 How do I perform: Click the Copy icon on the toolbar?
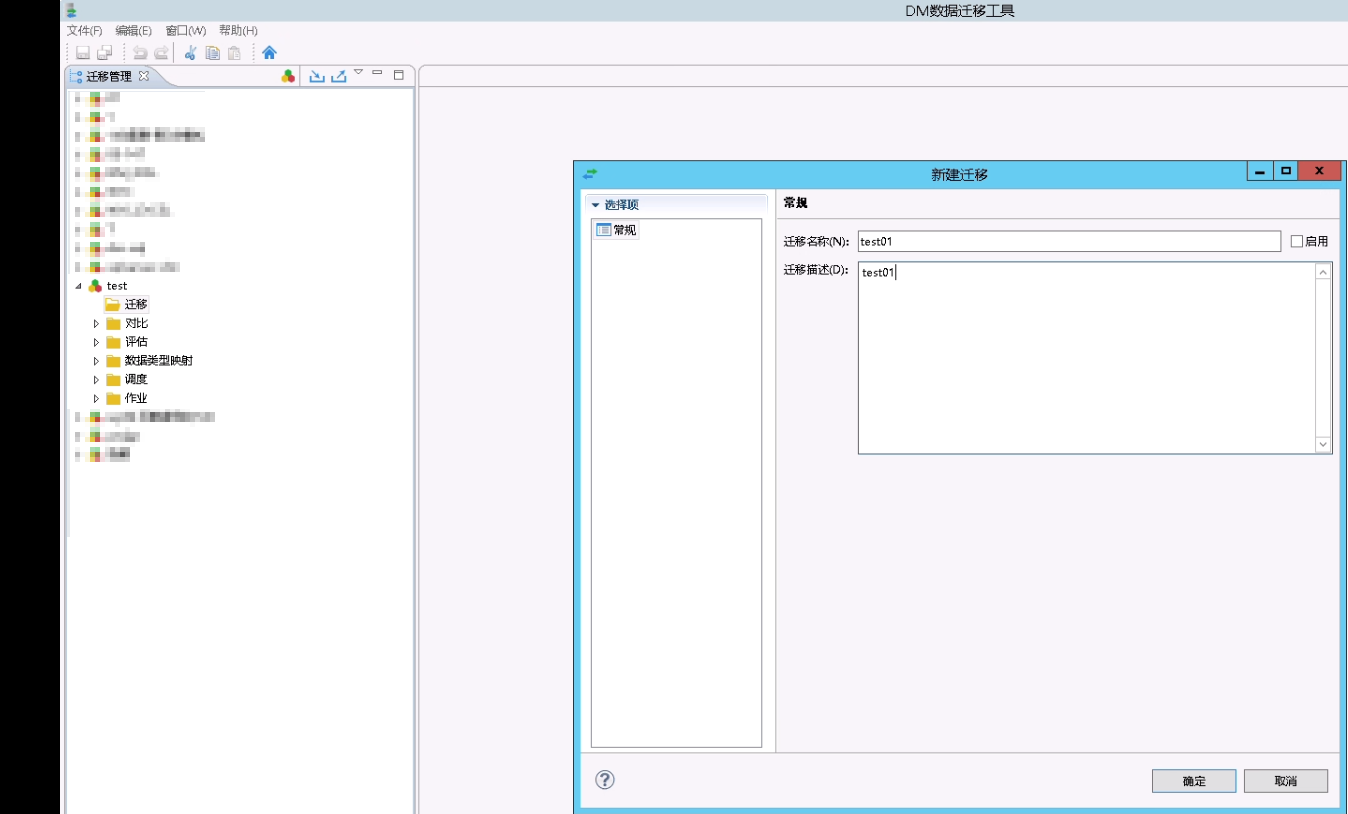212,52
